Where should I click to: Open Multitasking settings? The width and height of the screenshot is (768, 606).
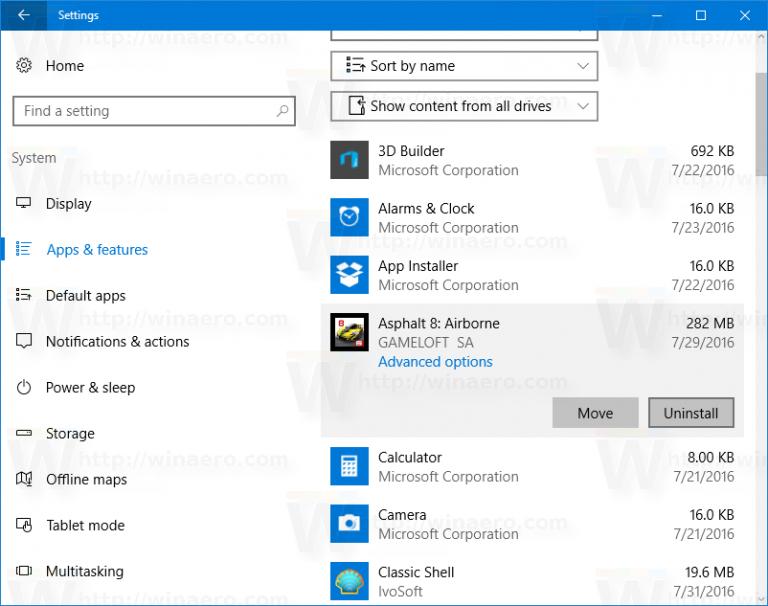point(85,571)
